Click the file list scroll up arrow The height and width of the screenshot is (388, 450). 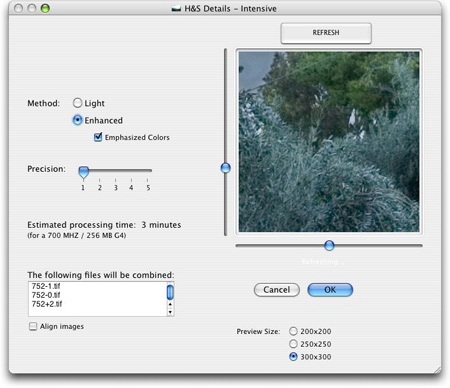(170, 304)
